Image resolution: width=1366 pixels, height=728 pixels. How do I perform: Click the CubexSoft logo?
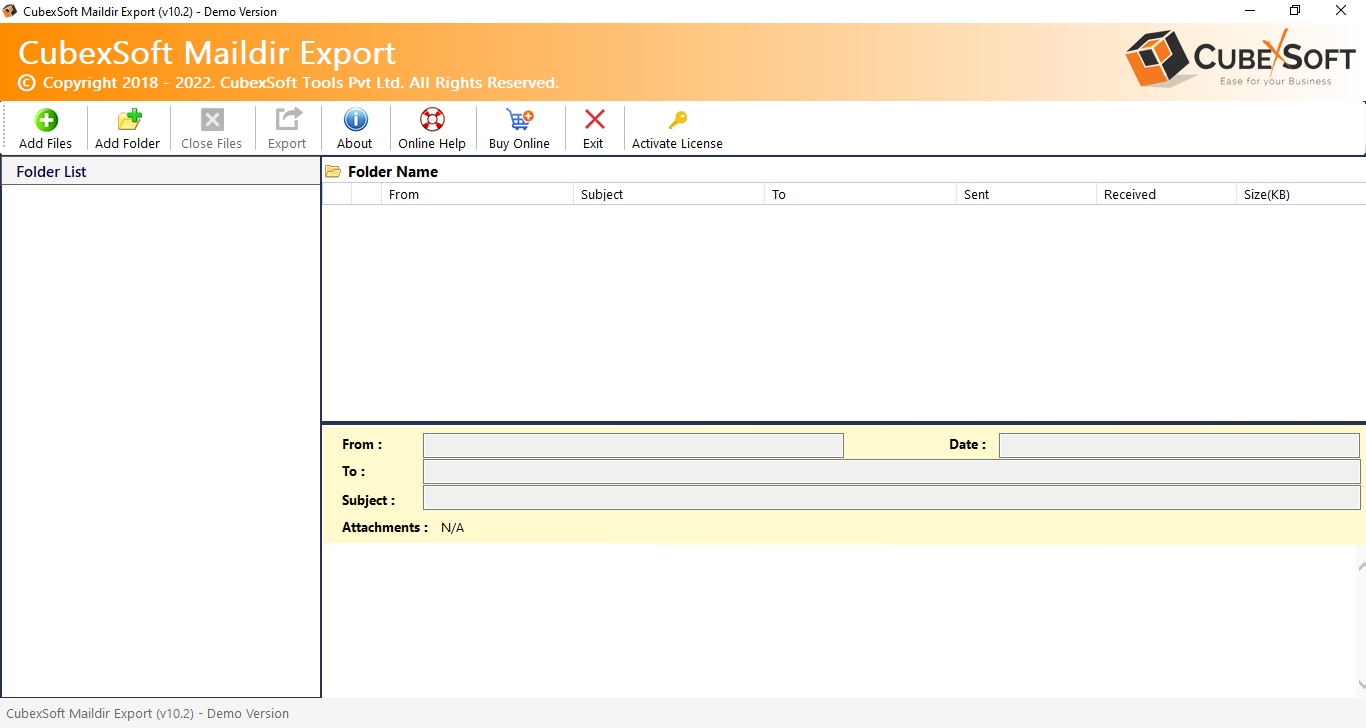(x=1240, y=58)
